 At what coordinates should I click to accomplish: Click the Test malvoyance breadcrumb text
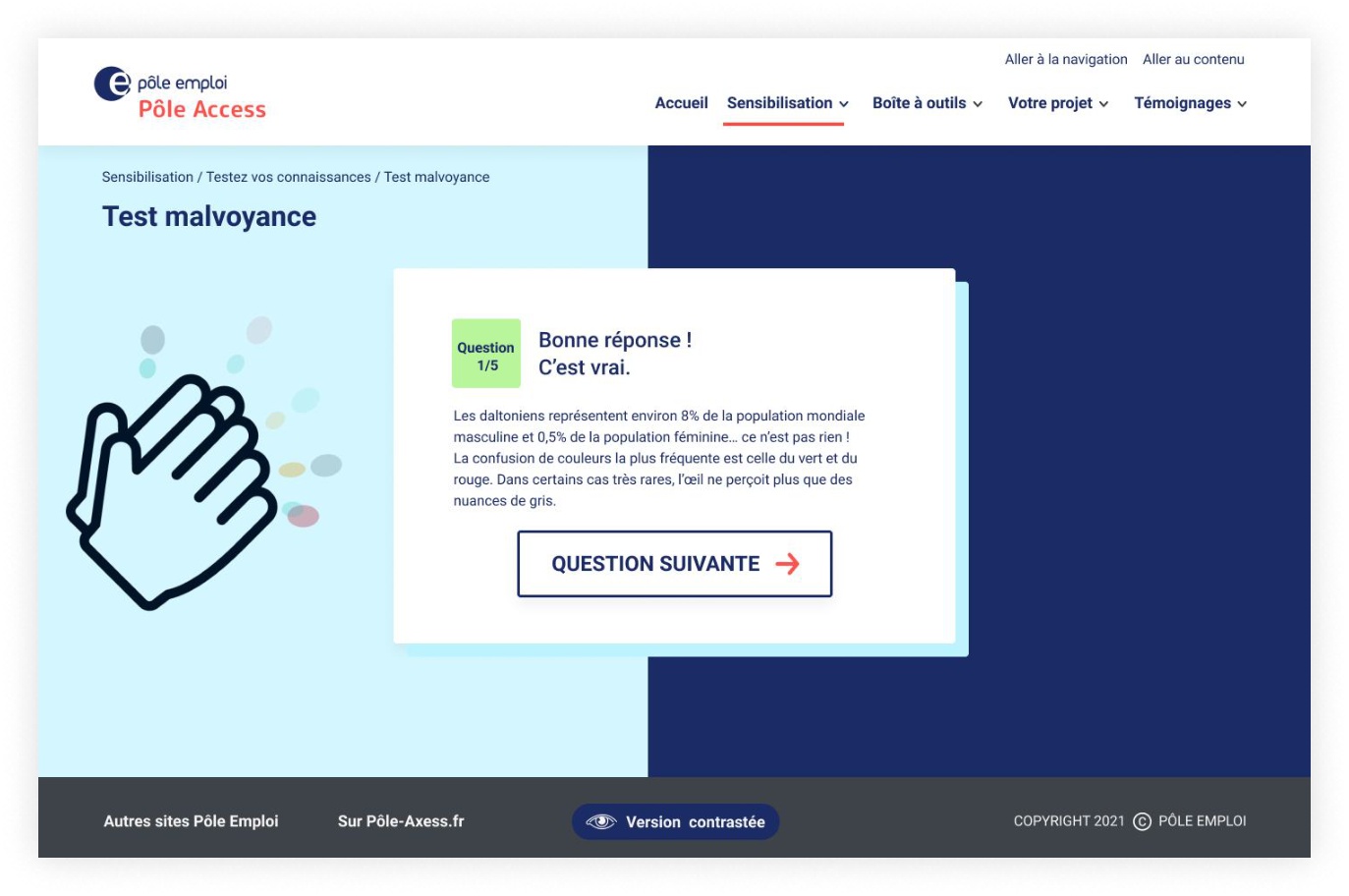436,177
